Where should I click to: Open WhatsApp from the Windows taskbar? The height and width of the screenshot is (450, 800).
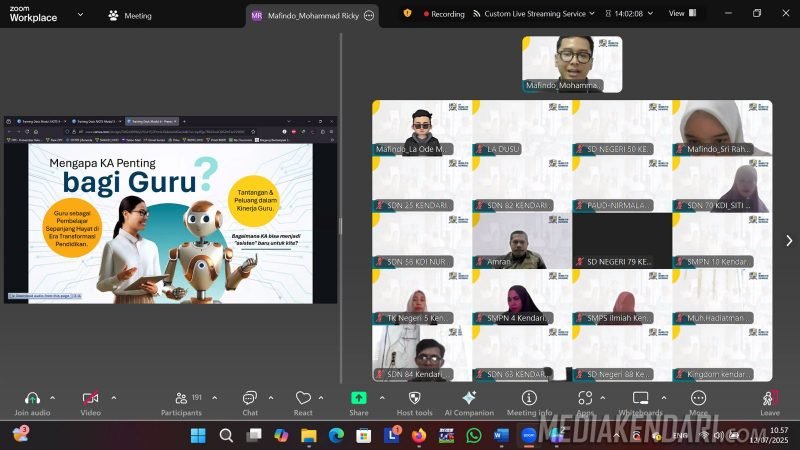473,435
